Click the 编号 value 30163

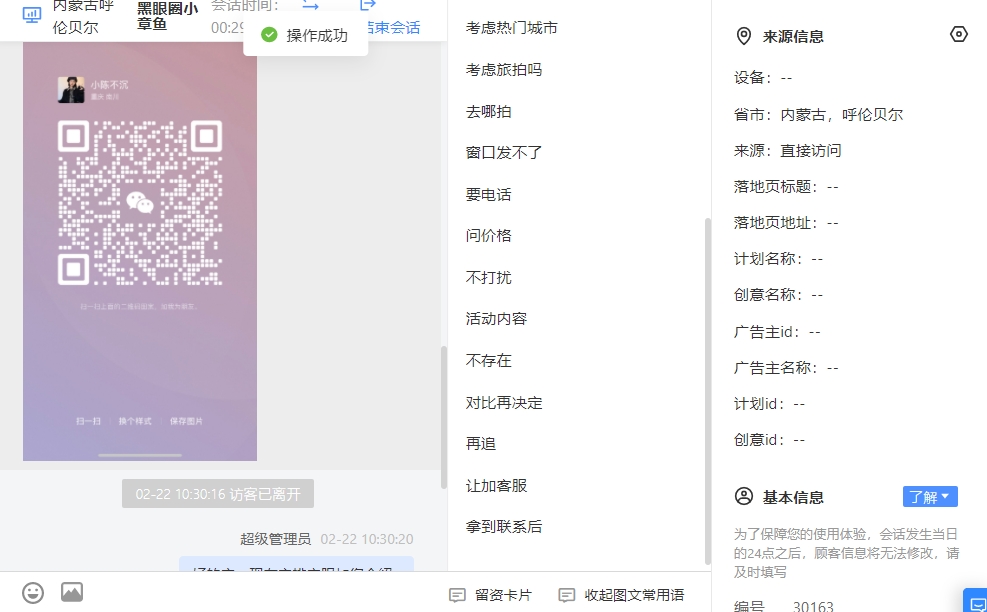813,606
